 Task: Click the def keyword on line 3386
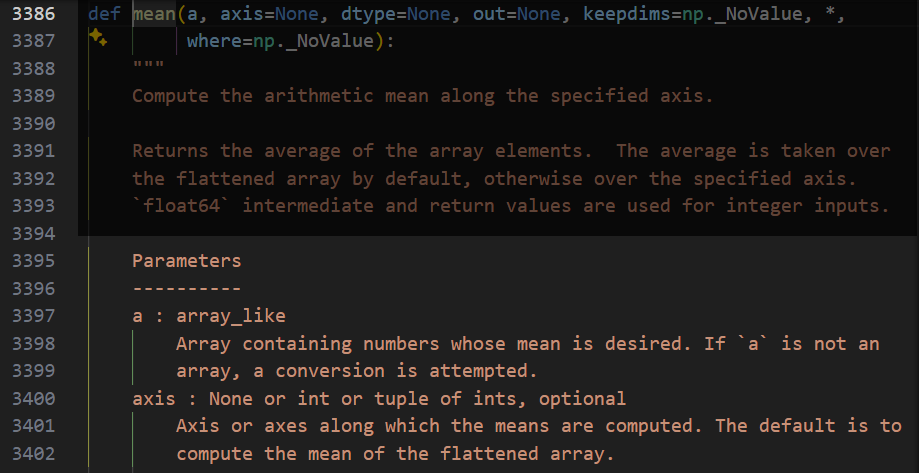(103, 16)
